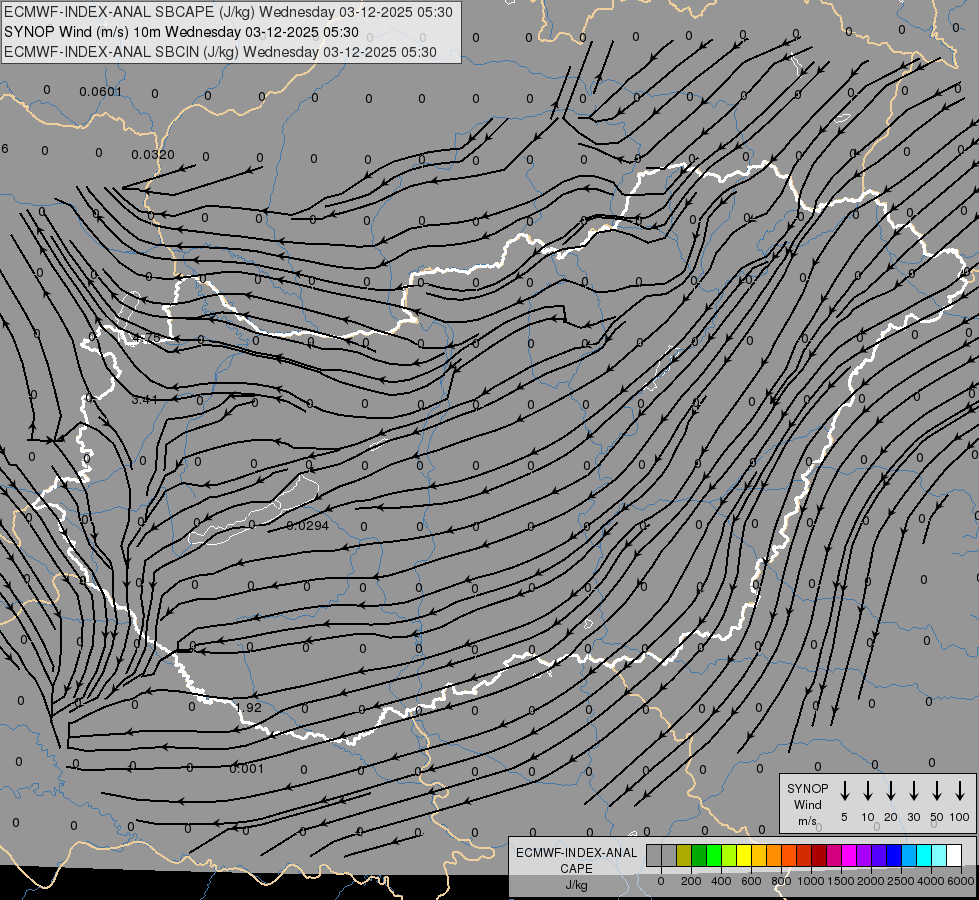This screenshot has height=900, width=979.
Task: Click the 'SYNOP Wind m/s' legend label
Action: (x=807, y=804)
